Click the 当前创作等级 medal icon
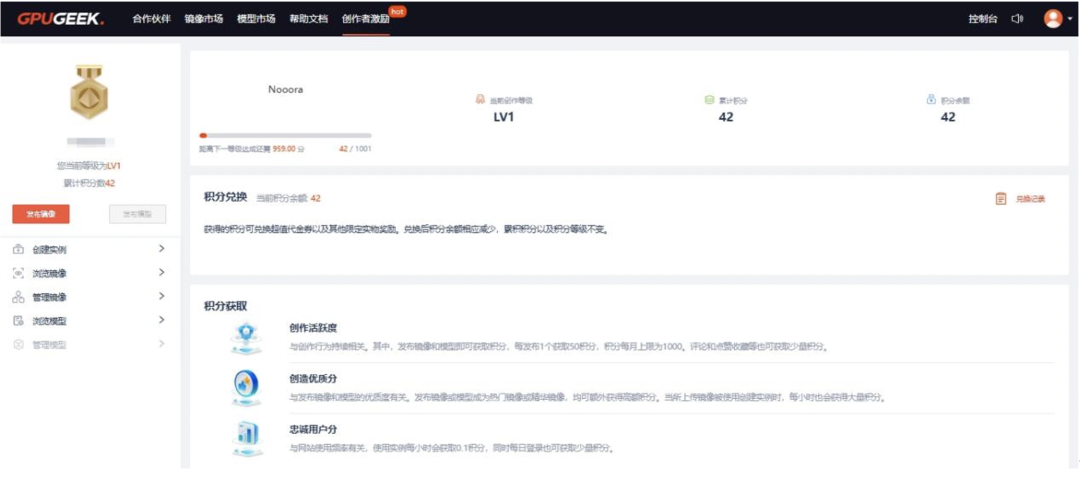Image resolution: width=1080 pixels, height=477 pixels. [480, 100]
